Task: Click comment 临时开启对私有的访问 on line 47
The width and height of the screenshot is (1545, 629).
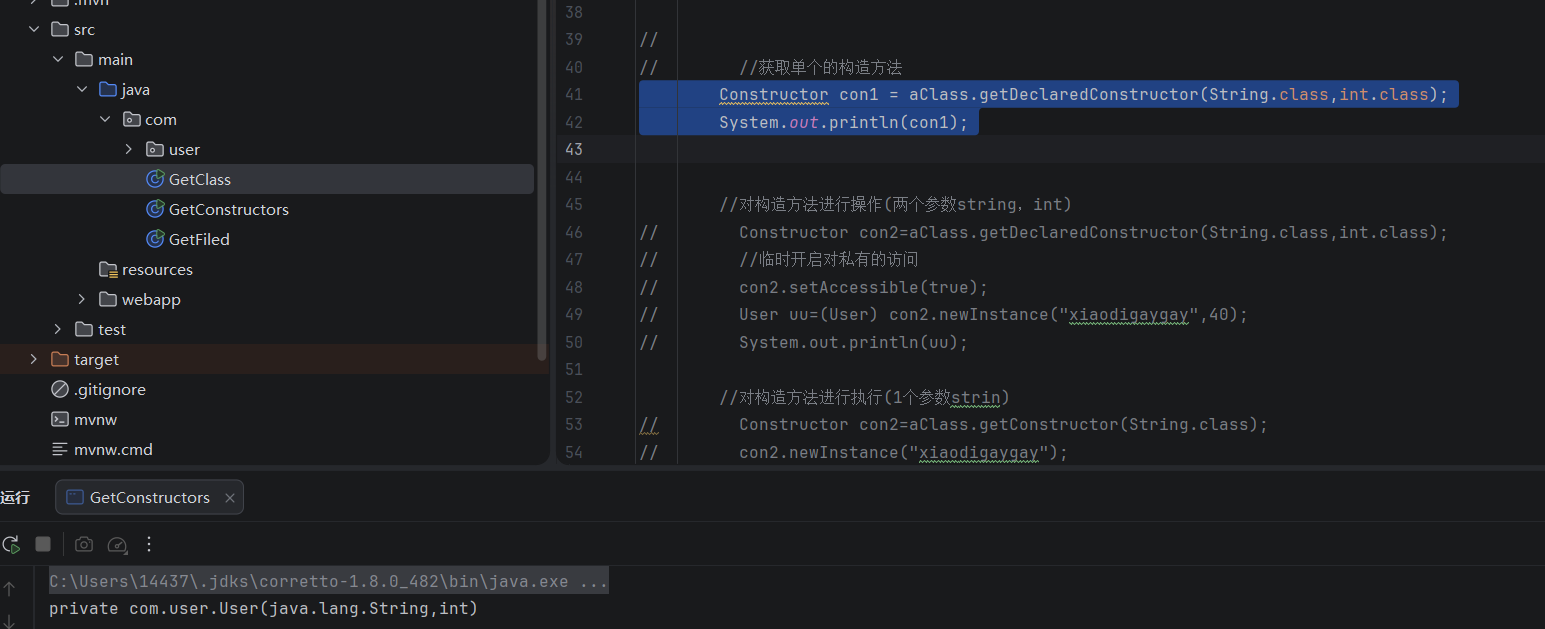Action: click(828, 260)
